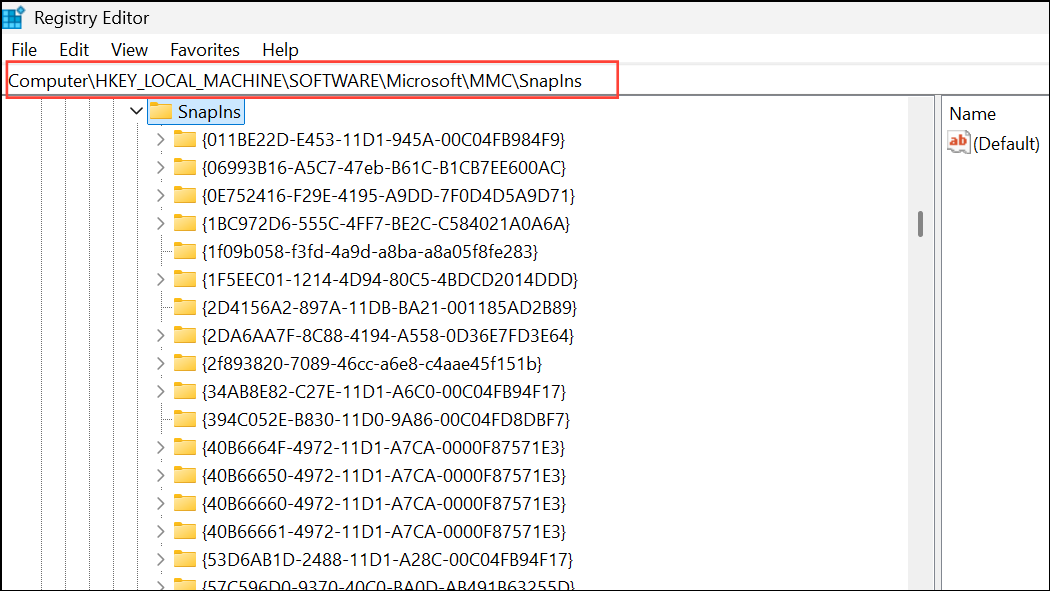Click folder icon of {394C052E-B830-11D0-9A86-00C04FD8DBF7}

coord(185,419)
